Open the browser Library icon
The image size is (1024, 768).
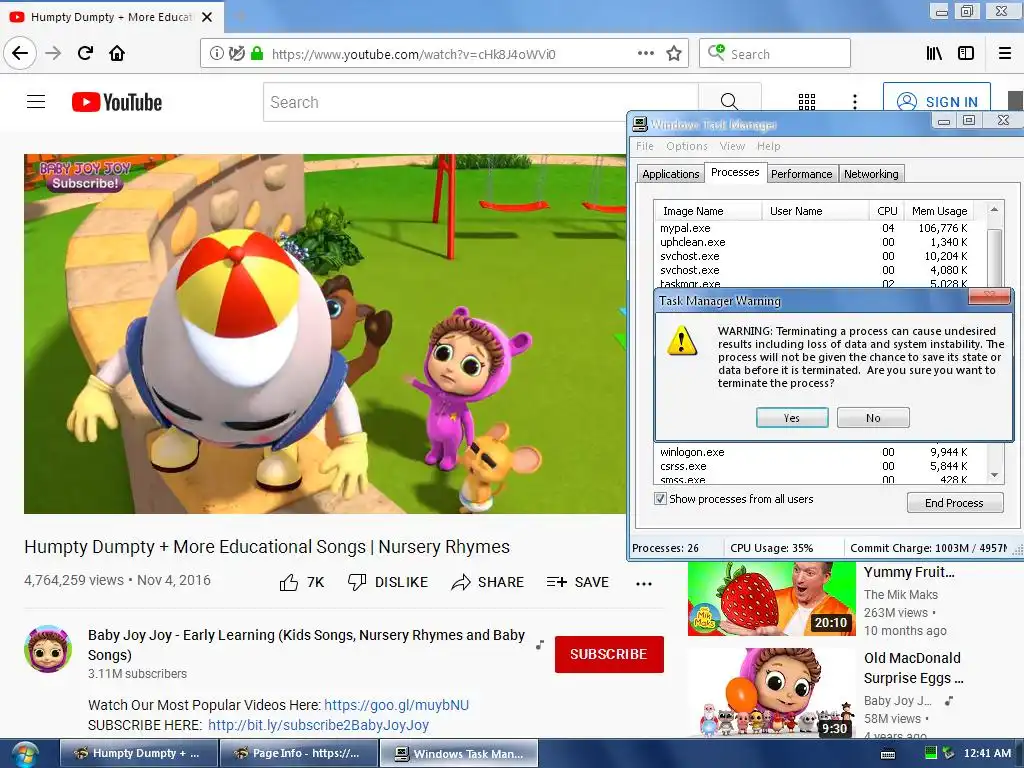(934, 54)
